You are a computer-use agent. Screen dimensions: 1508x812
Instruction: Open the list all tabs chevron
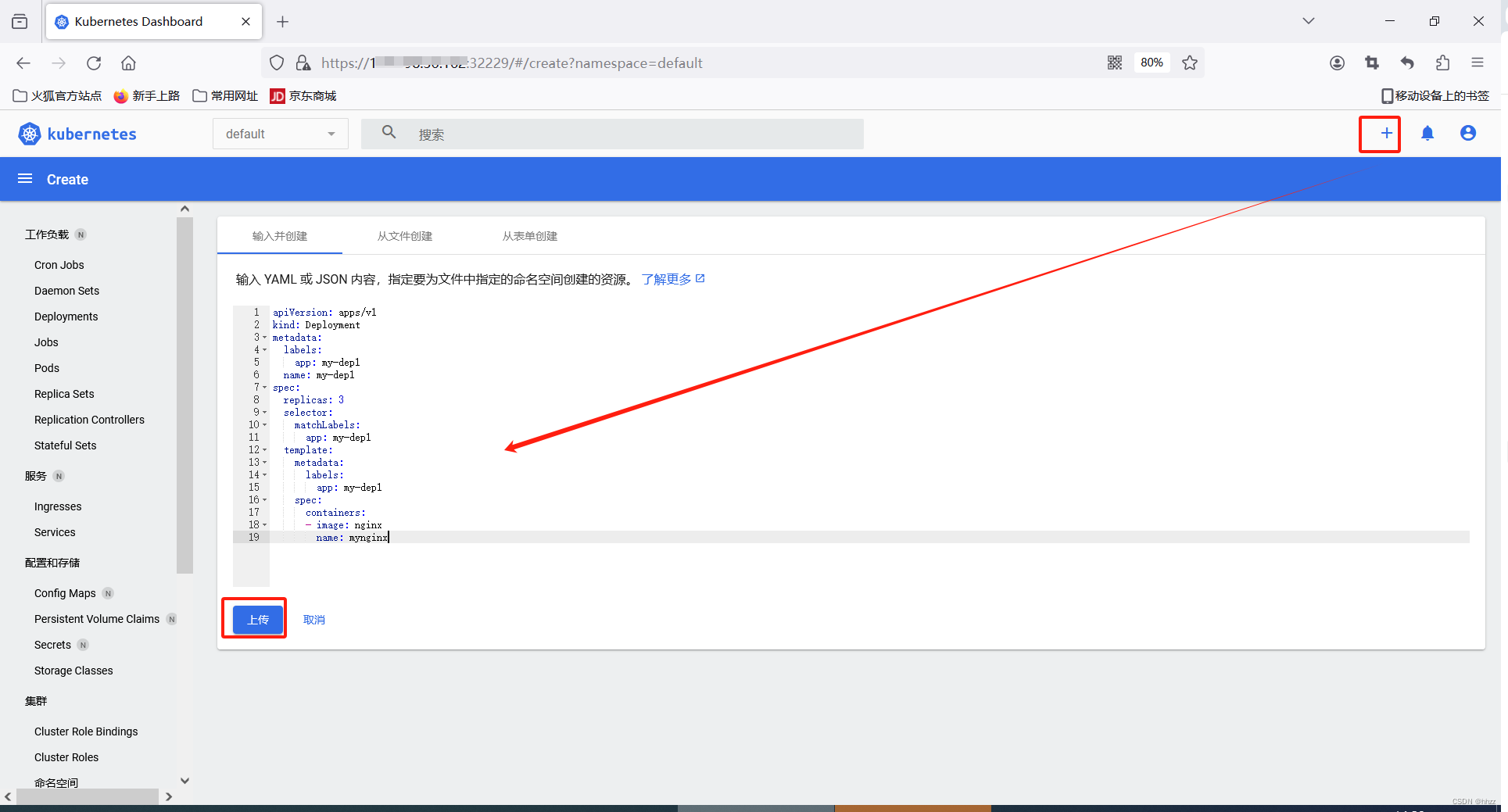coord(1308,21)
